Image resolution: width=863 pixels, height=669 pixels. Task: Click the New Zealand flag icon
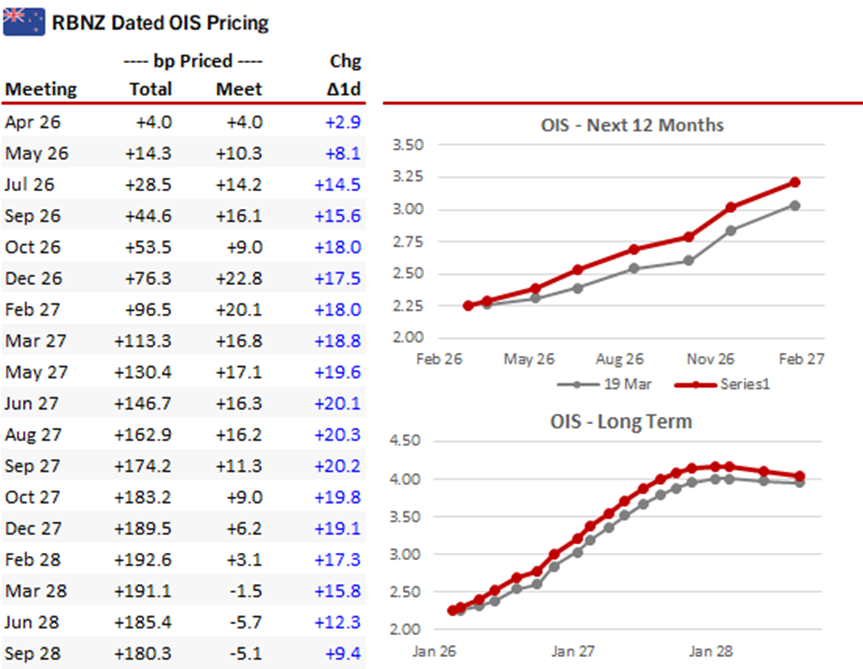tap(24, 21)
